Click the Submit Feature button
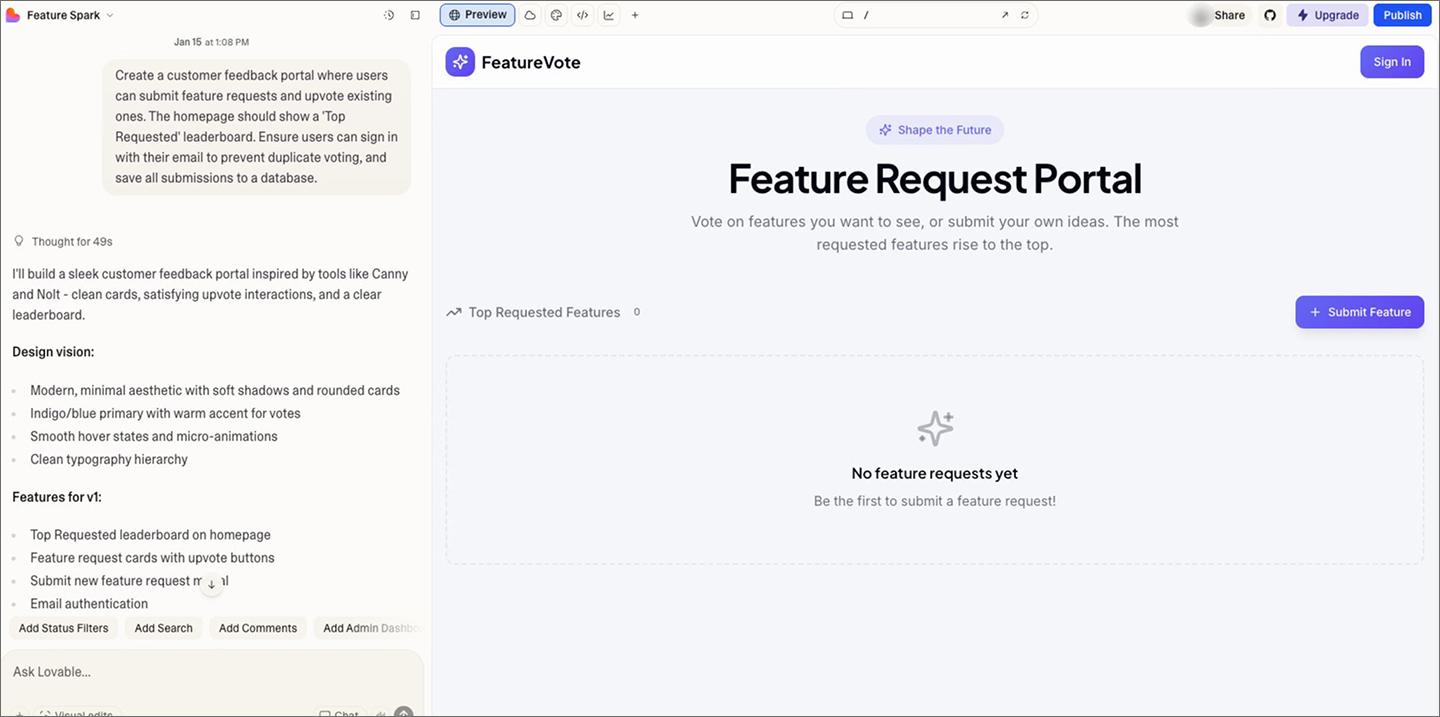This screenshot has width=1440, height=717. (x=1359, y=311)
